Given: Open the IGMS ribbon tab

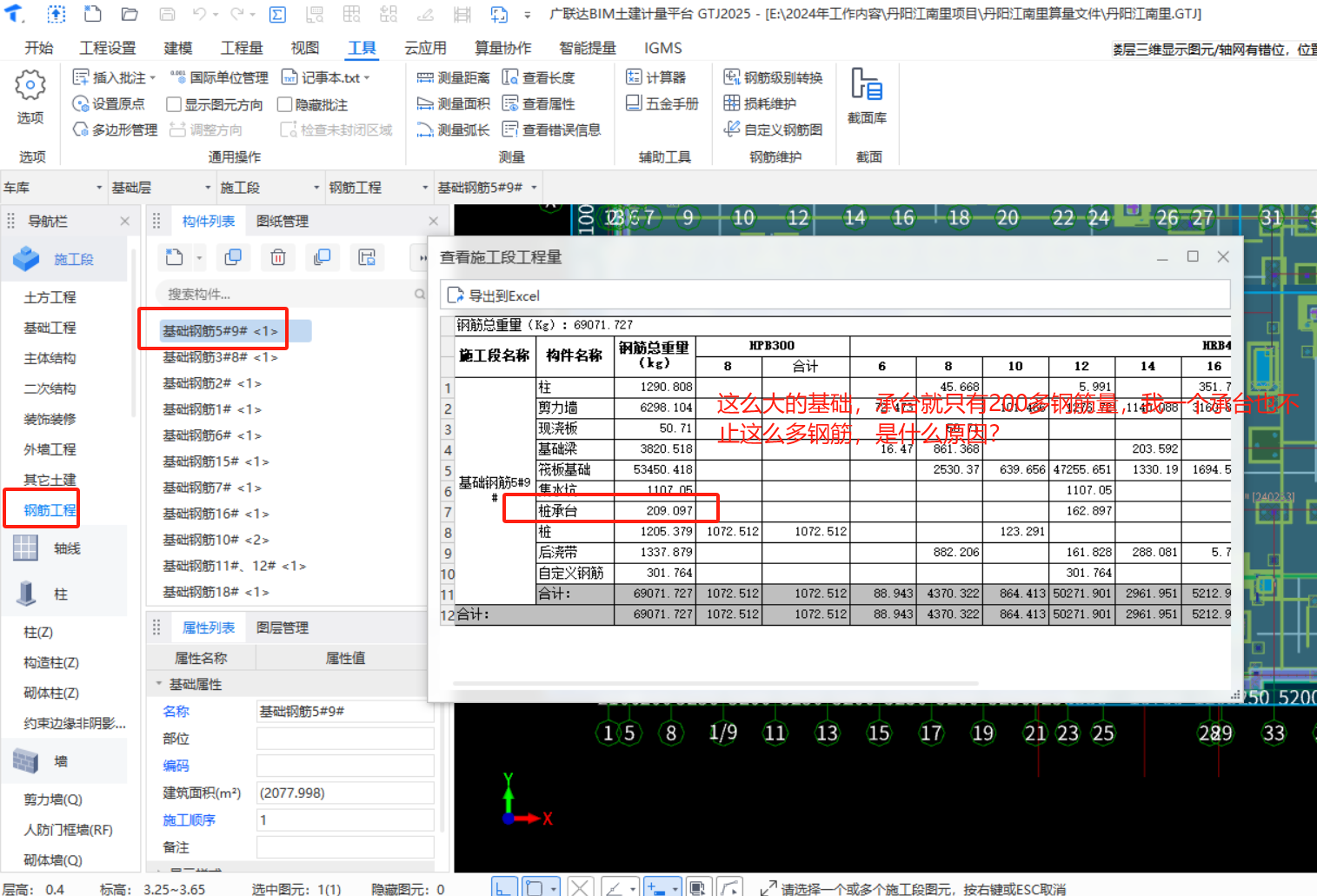Looking at the screenshot, I should pyautogui.click(x=663, y=48).
